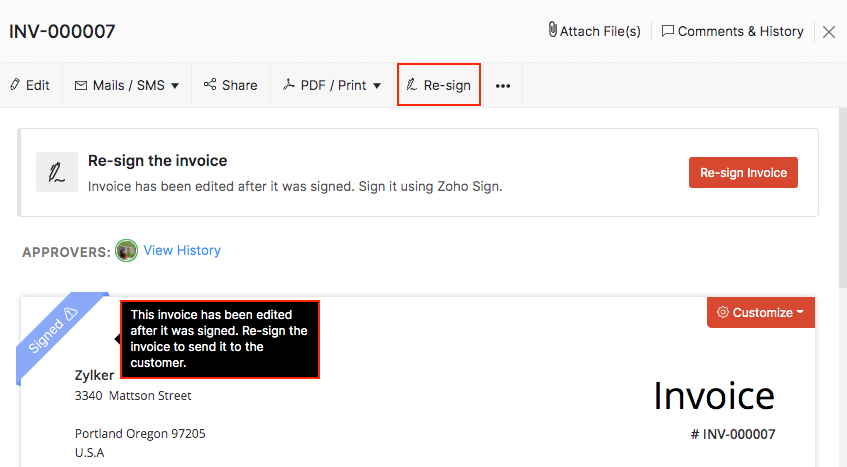Close the invoice detail pane
Image resolution: width=847 pixels, height=467 pixels.
(828, 32)
